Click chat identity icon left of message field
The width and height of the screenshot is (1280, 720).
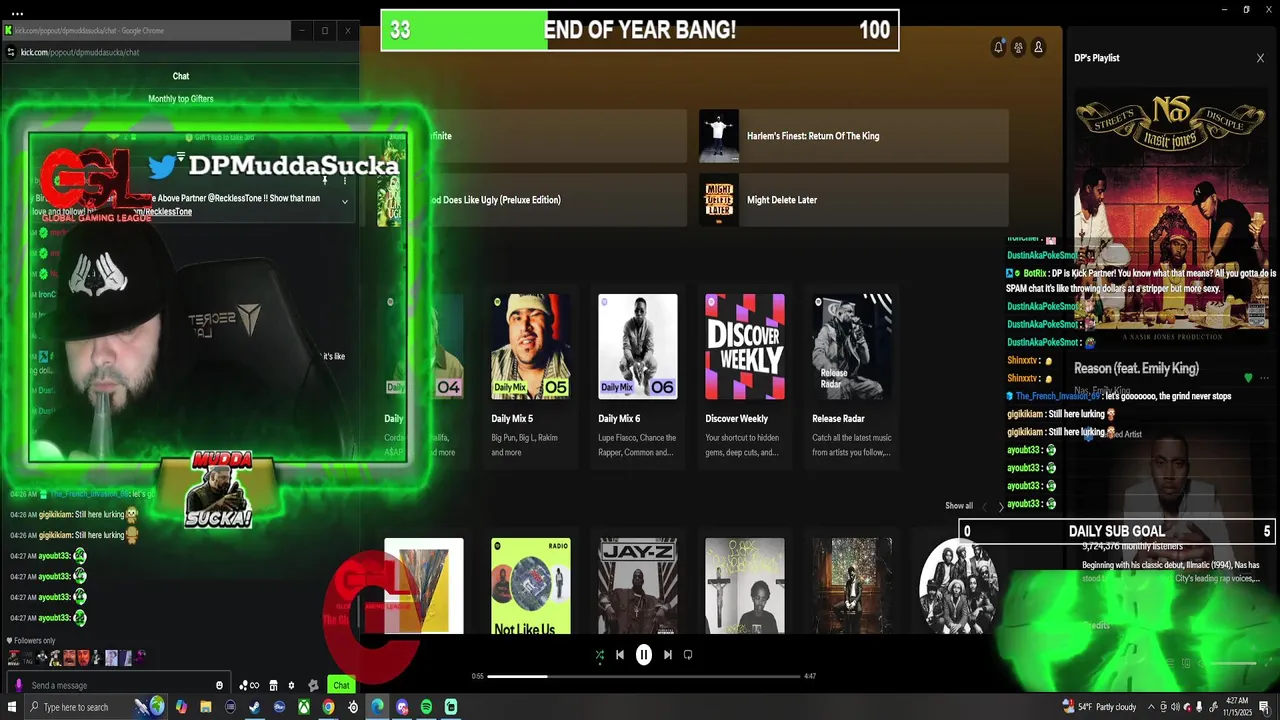click(x=18, y=685)
